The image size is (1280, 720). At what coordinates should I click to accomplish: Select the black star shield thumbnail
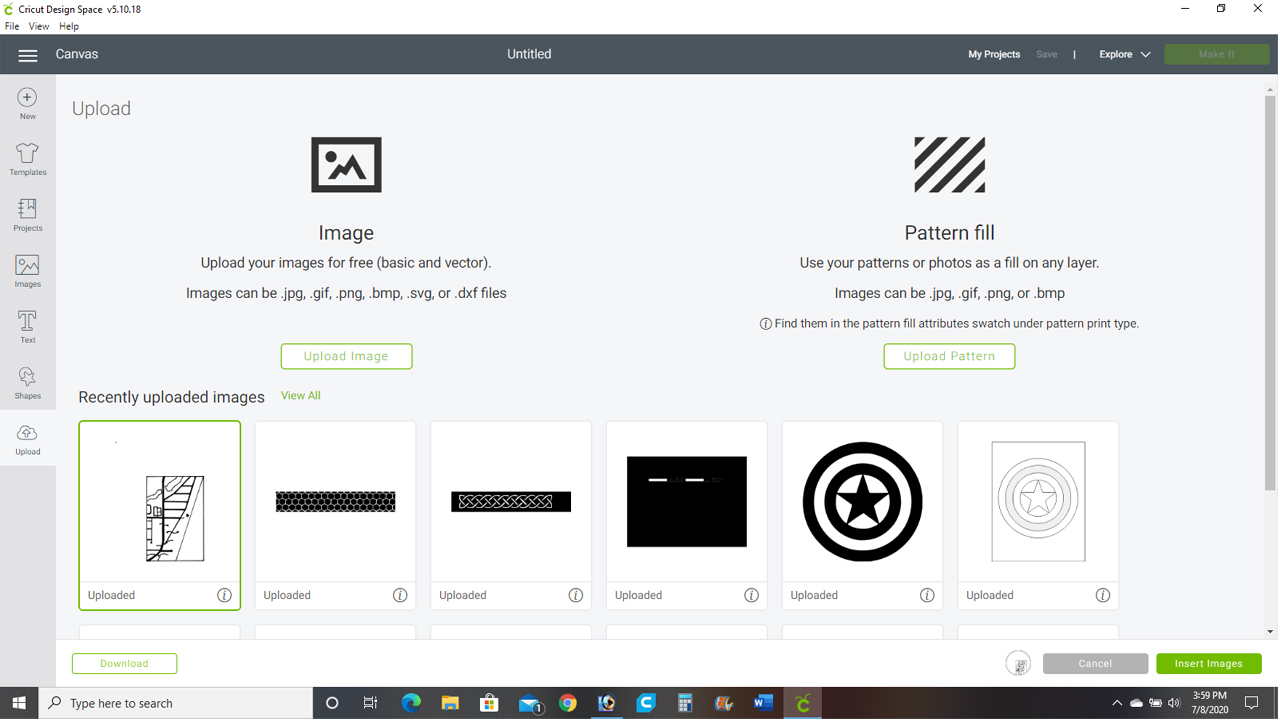(863, 502)
